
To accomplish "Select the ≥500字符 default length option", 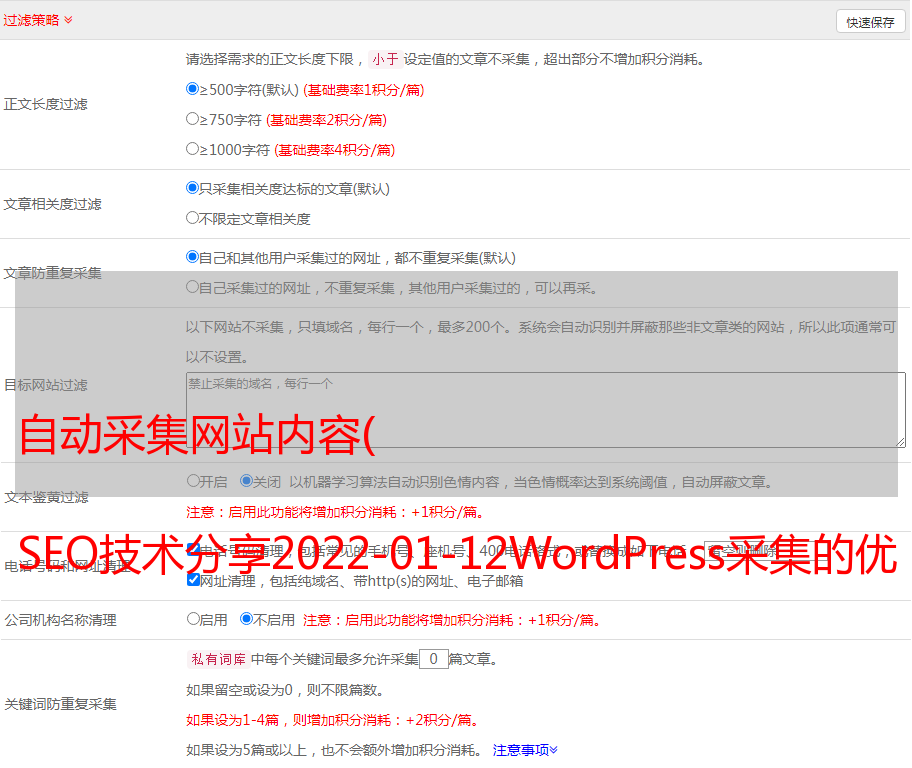I will (x=193, y=89).
